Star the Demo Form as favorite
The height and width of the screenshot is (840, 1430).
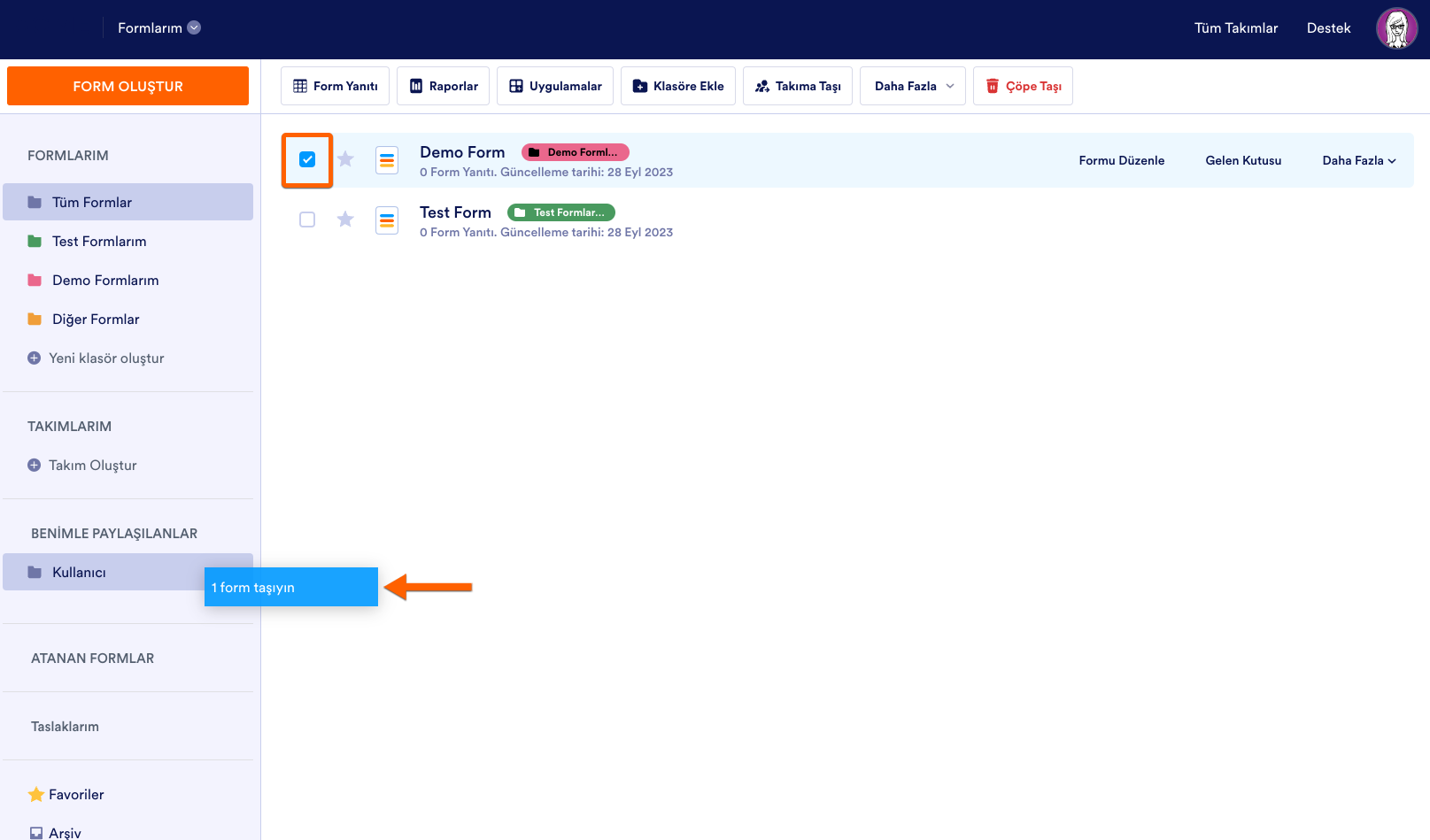point(345,159)
